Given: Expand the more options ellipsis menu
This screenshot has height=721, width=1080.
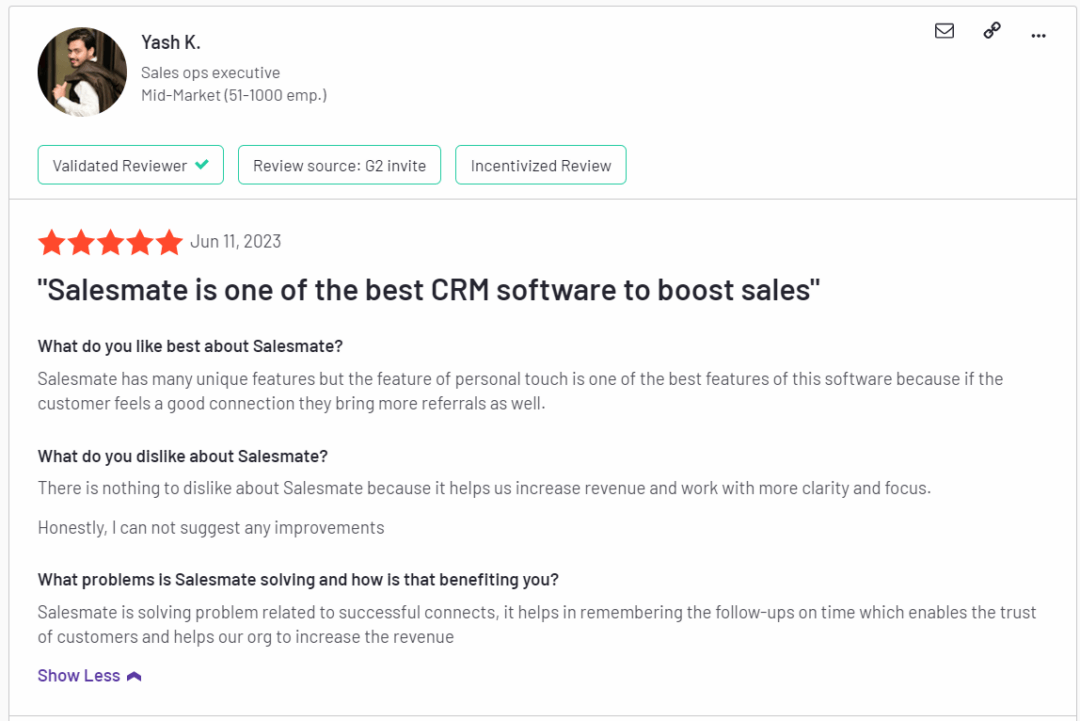Looking at the screenshot, I should point(1038,35).
